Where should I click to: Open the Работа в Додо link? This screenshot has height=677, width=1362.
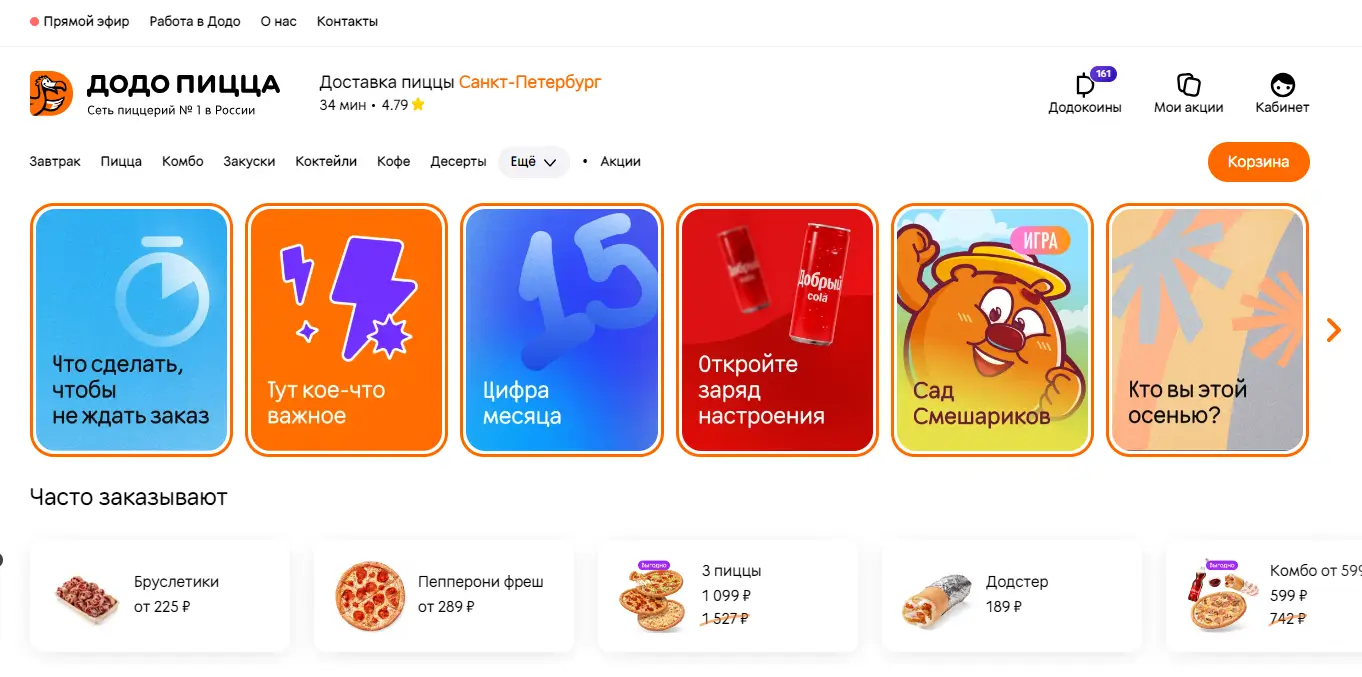click(x=195, y=21)
